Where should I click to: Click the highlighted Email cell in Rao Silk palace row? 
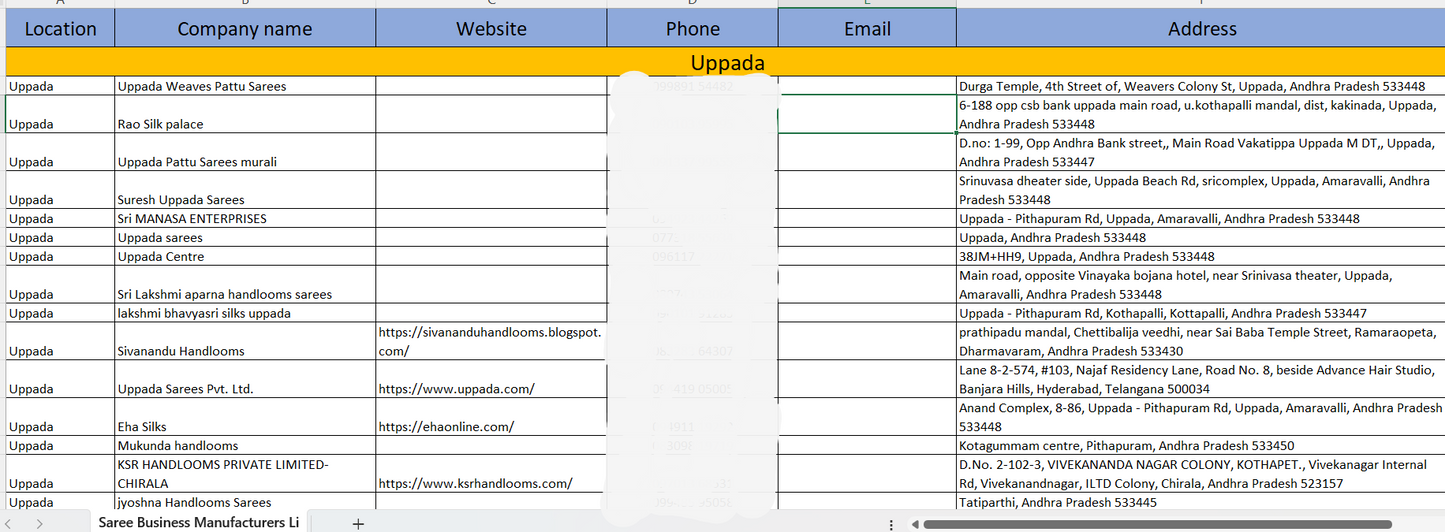point(867,115)
